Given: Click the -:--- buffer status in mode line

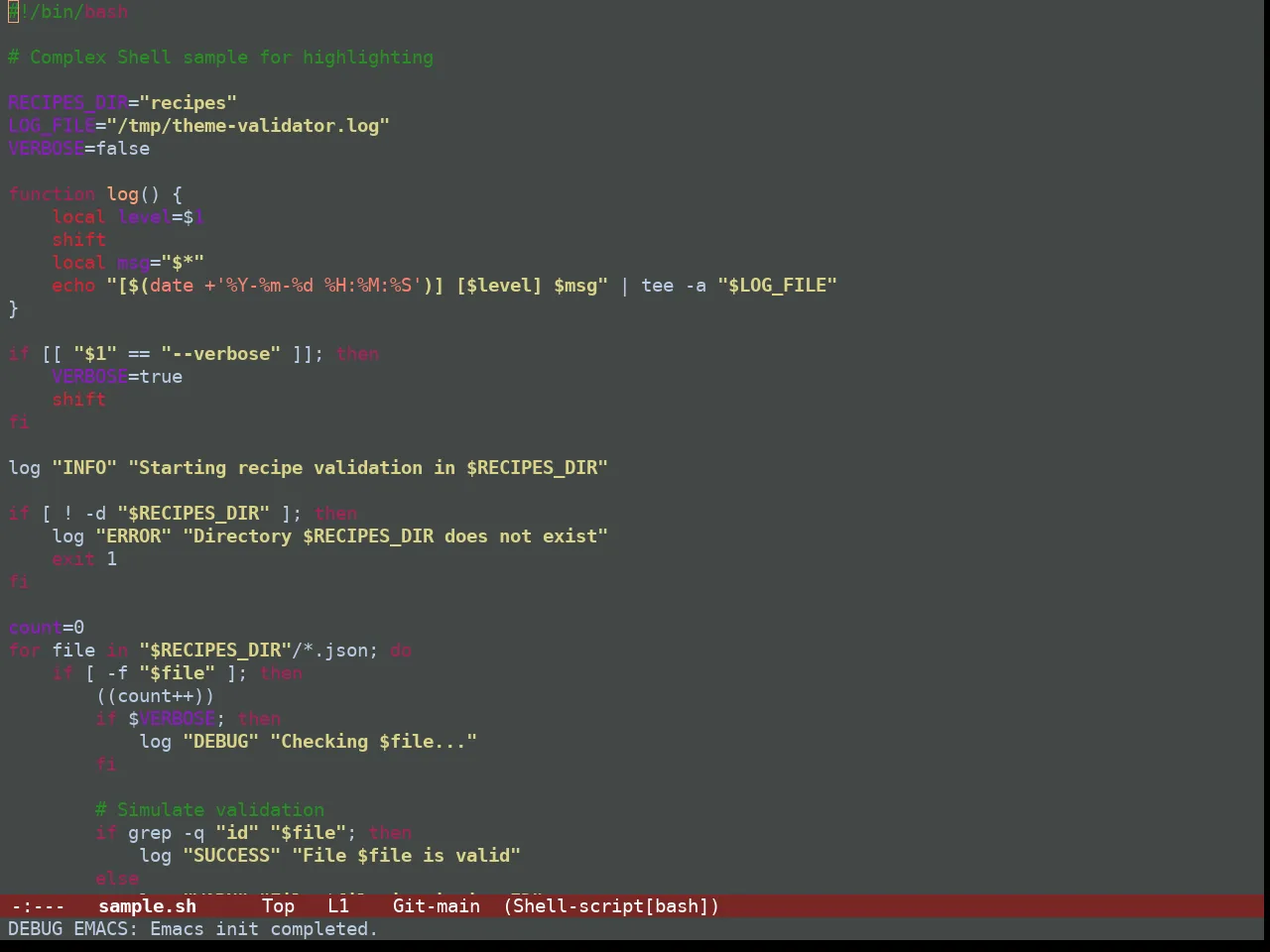Looking at the screenshot, I should click(x=38, y=906).
